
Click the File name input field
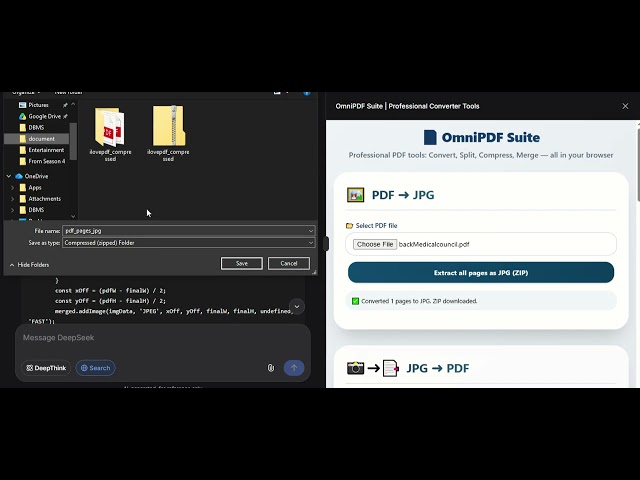tap(185, 231)
